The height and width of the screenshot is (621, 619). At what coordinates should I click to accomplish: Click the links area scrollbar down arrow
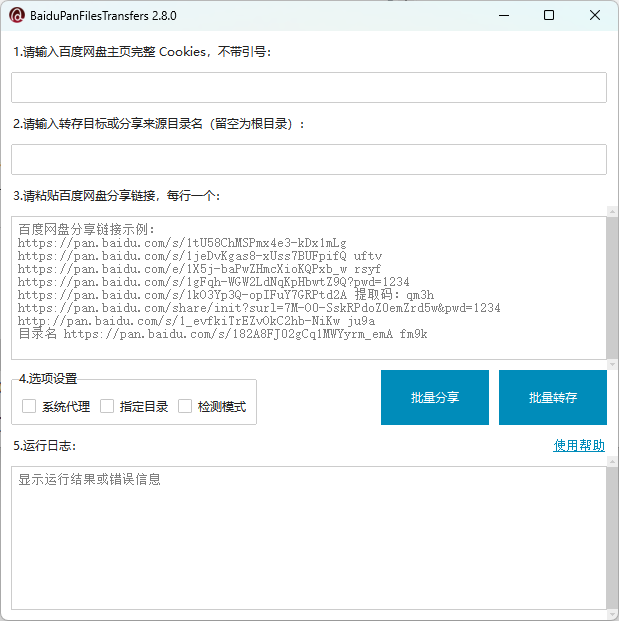tap(612, 364)
